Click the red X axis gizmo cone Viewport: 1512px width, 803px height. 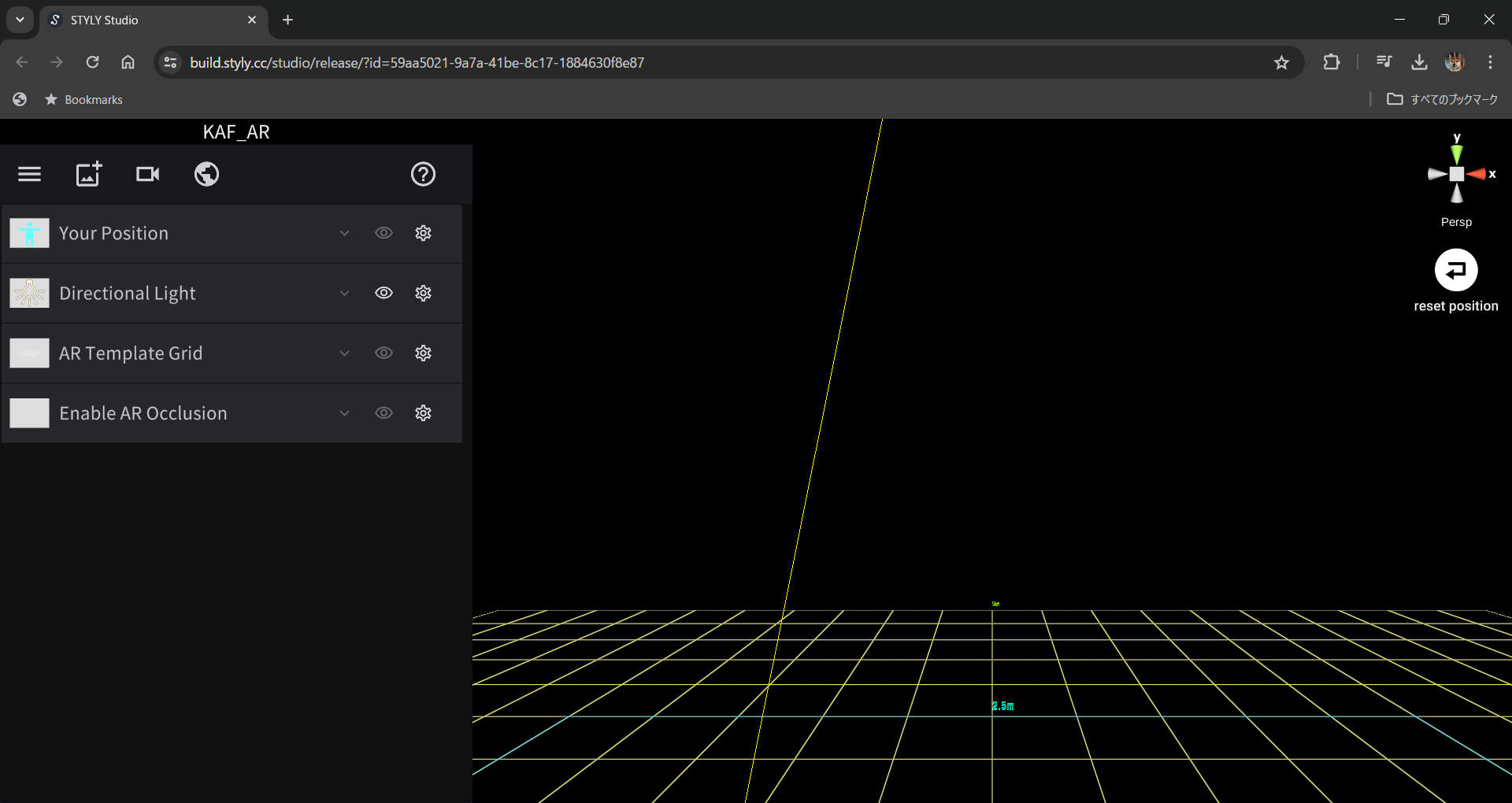pos(1476,174)
